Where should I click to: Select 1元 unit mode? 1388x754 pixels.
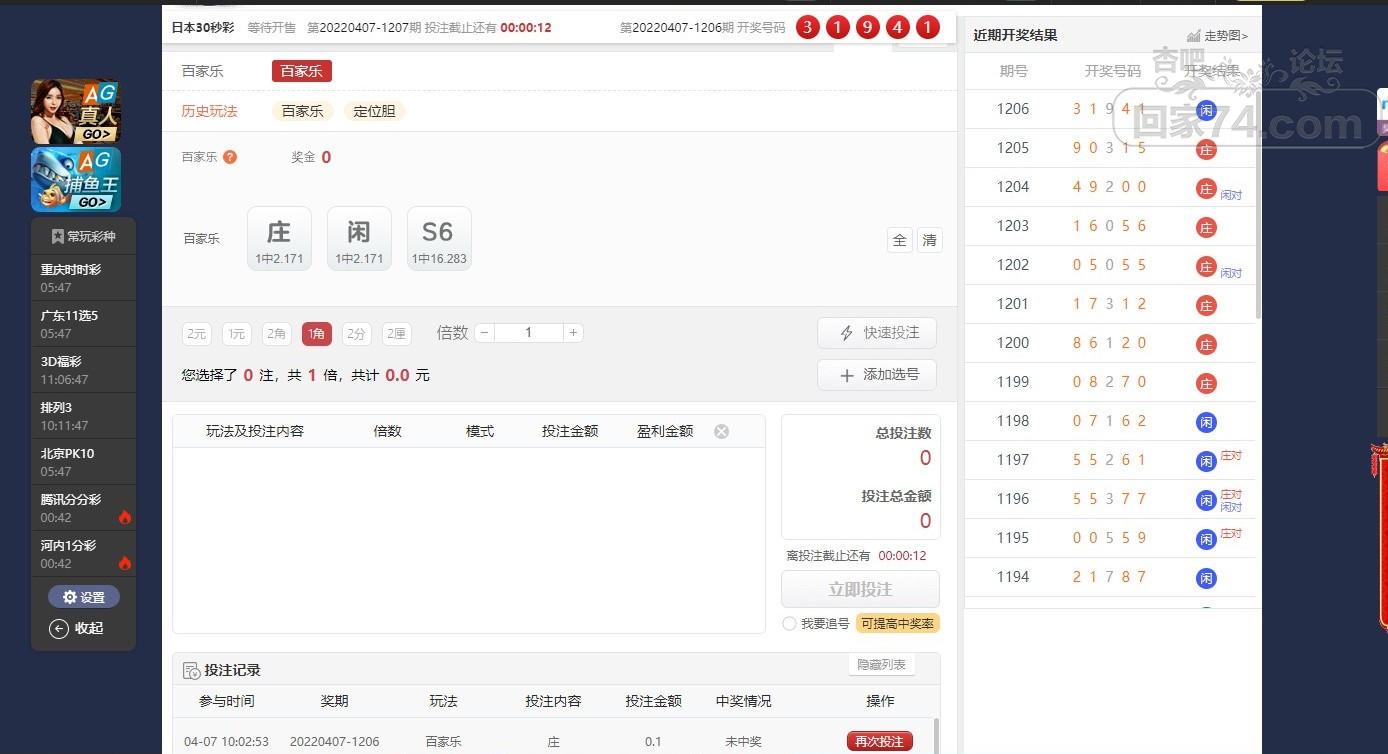point(237,334)
